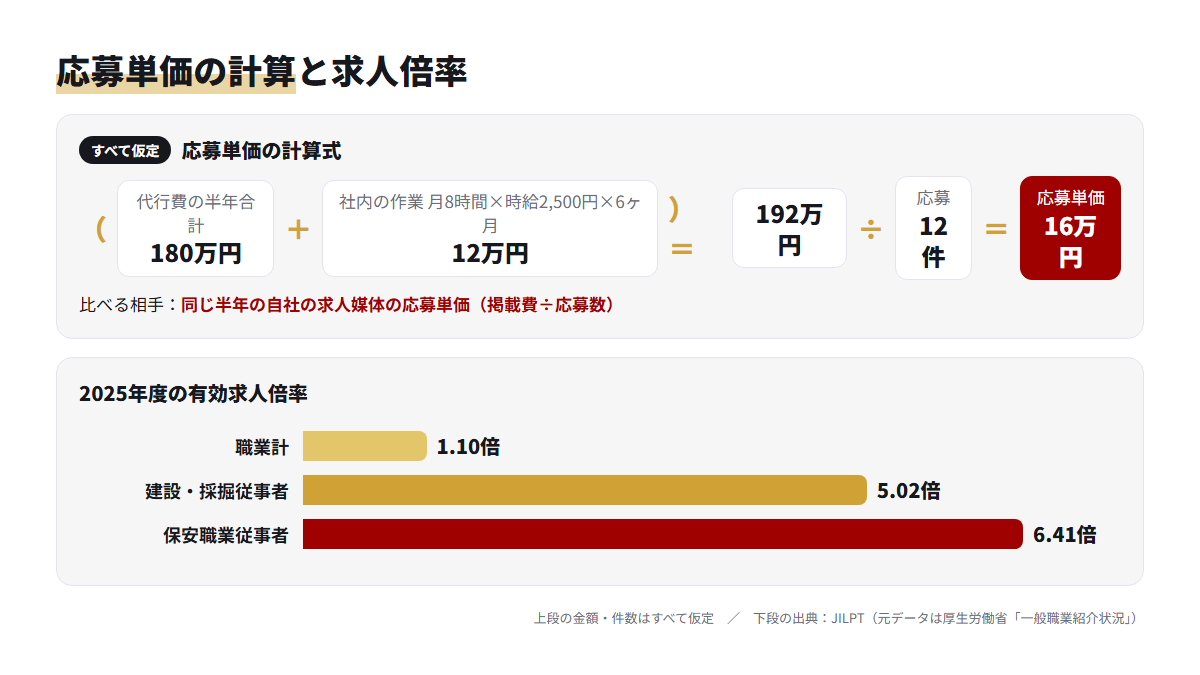Click the heading 応募単価の計算式
This screenshot has width=1200, height=675.
(x=261, y=151)
